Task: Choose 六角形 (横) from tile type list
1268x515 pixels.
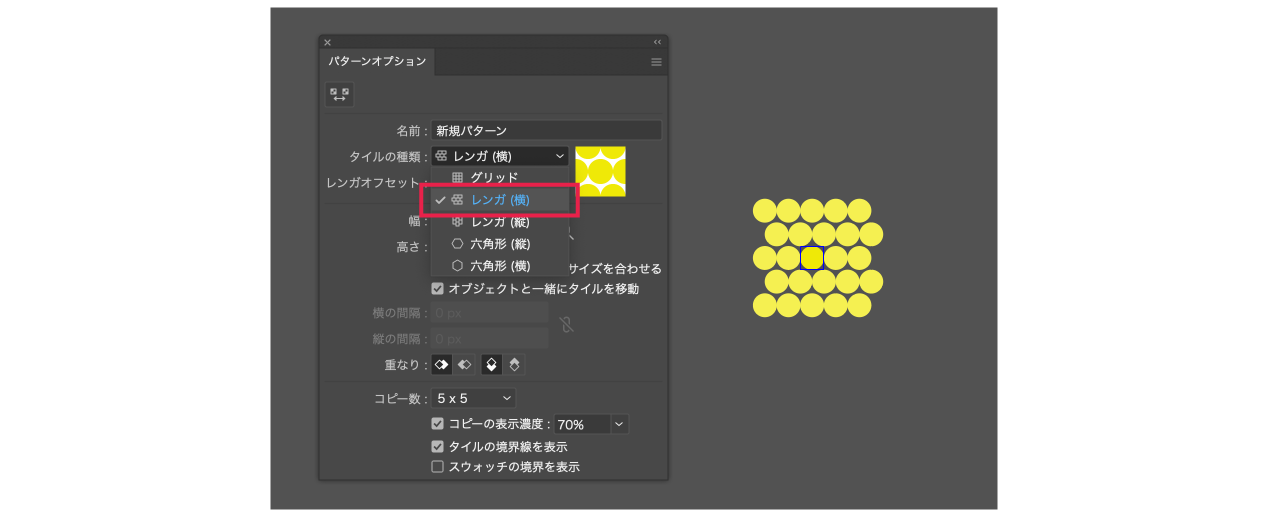Action: (499, 266)
